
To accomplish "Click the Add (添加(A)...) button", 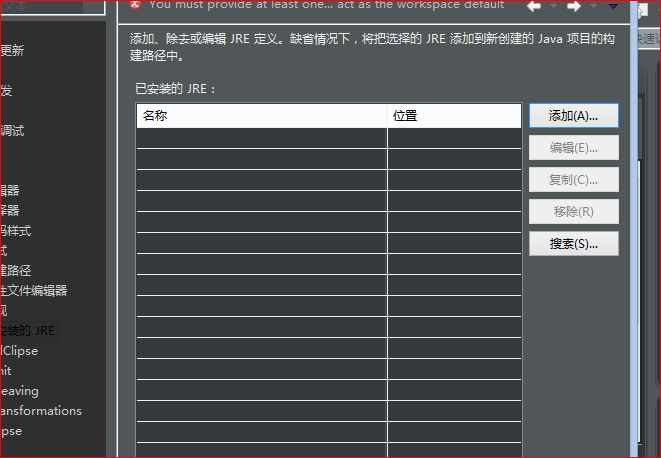I will [574, 116].
